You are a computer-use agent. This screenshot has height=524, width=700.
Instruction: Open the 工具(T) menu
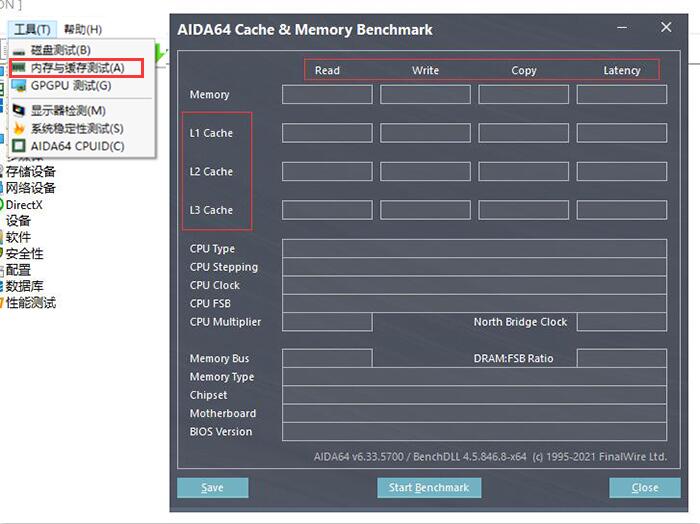pyautogui.click(x=32, y=29)
